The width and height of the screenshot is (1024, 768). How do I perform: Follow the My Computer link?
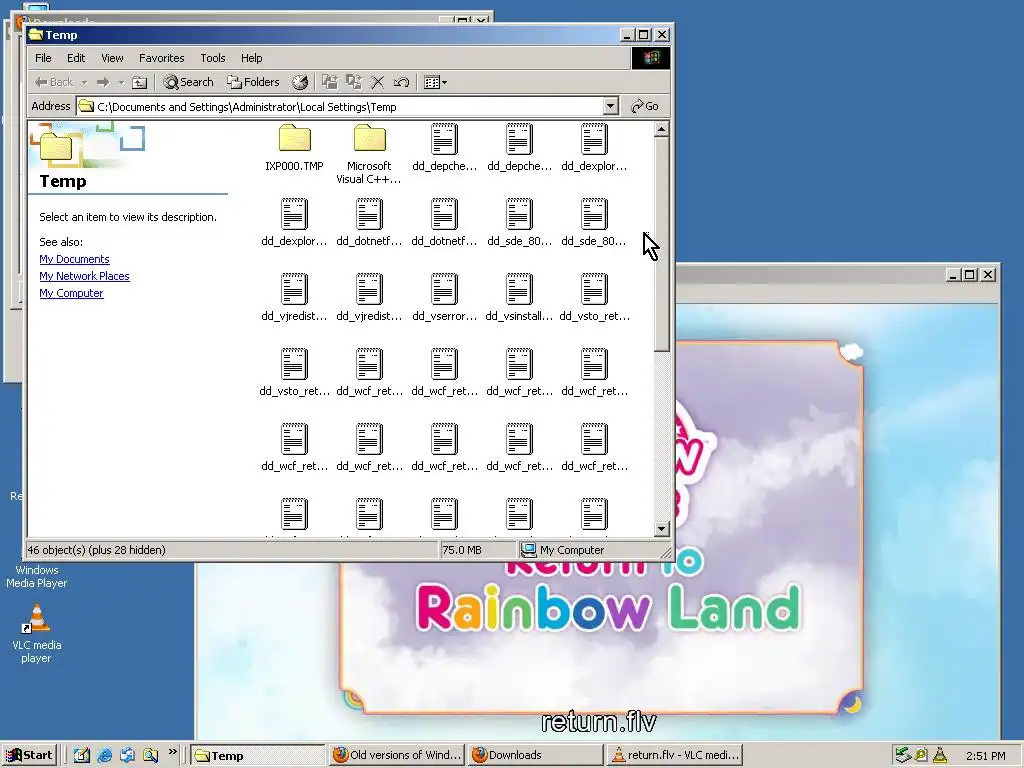(71, 293)
